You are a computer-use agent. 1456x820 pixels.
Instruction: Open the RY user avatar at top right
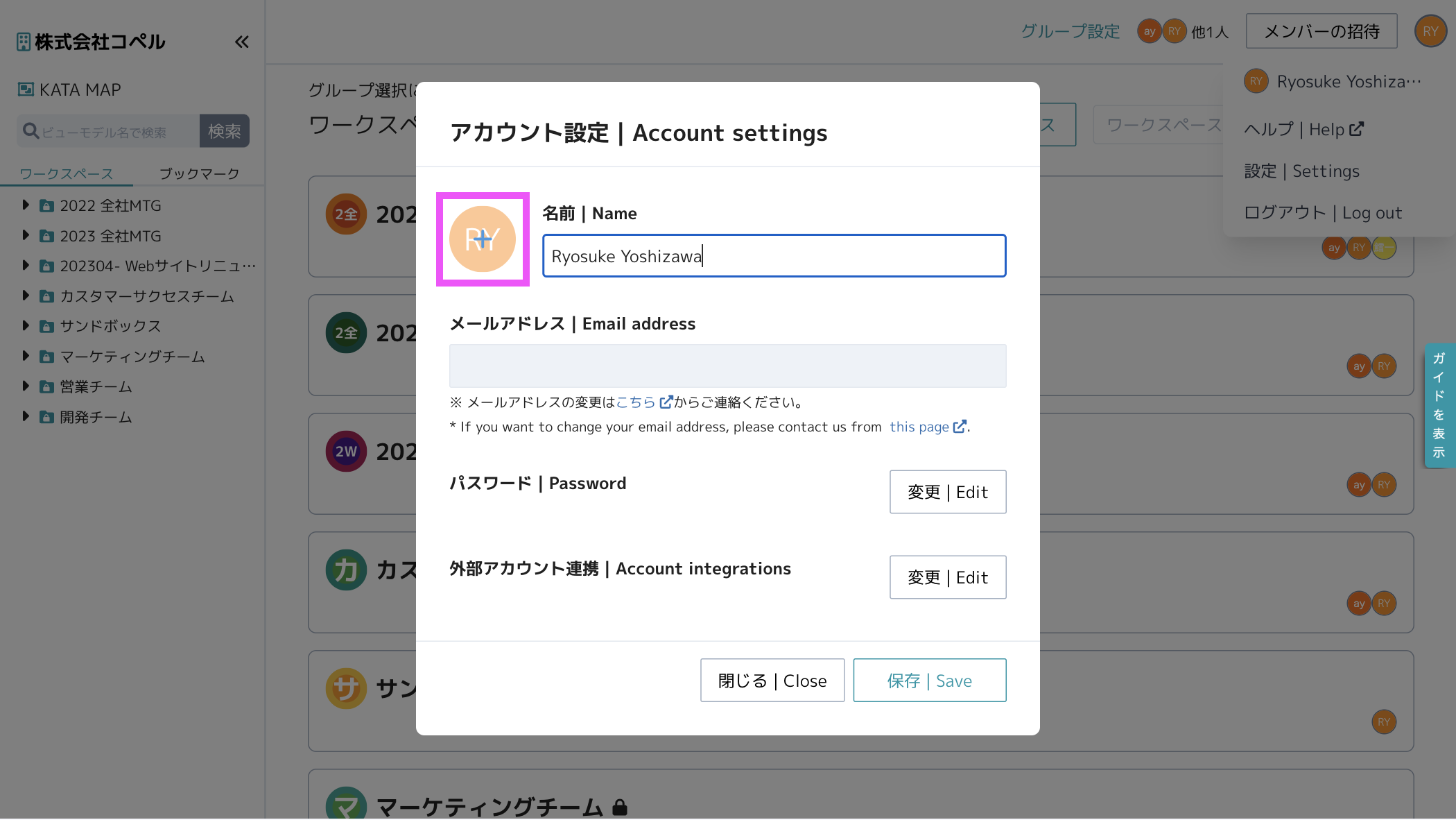tap(1430, 31)
